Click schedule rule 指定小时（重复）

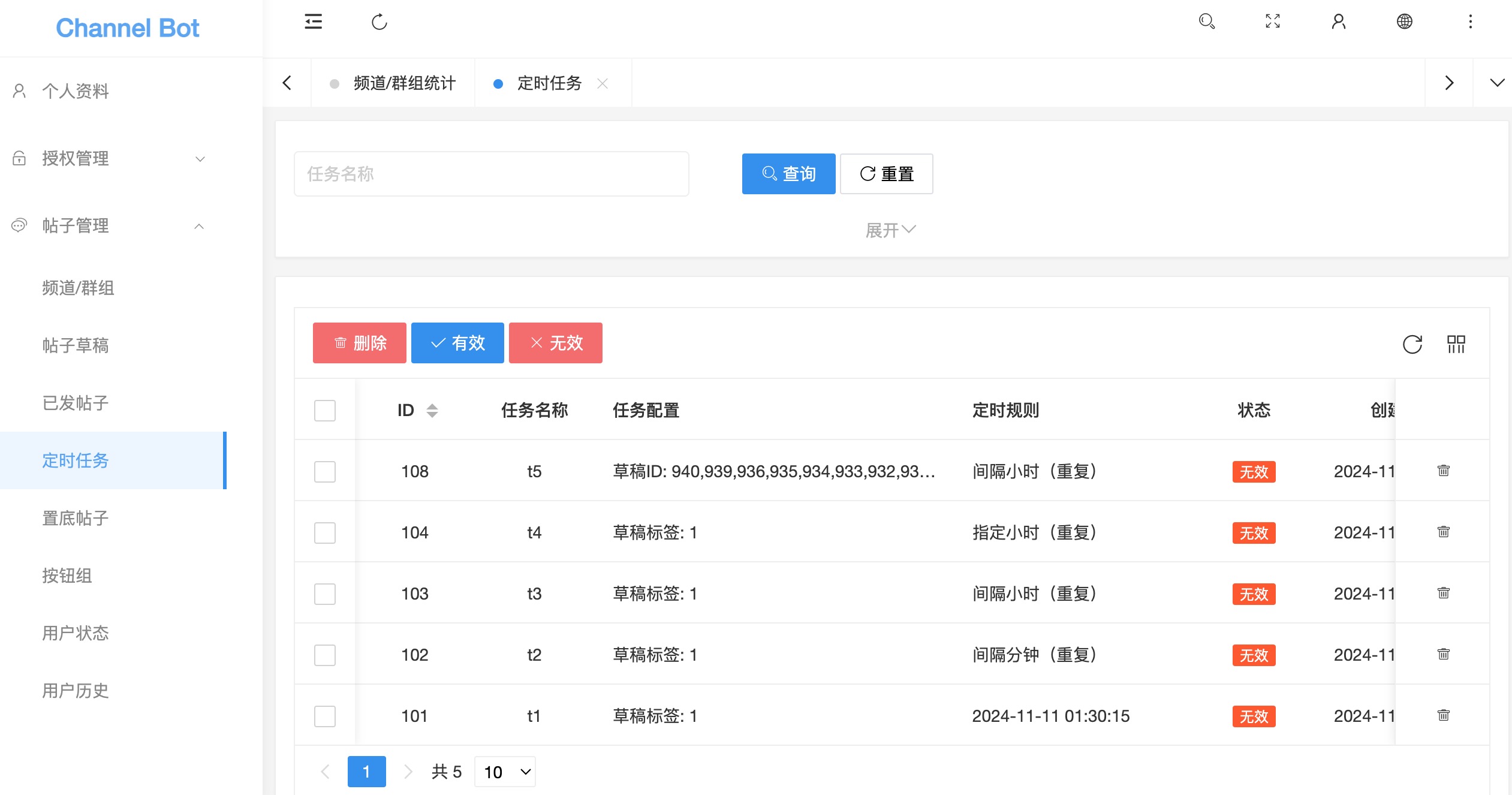pos(1038,532)
